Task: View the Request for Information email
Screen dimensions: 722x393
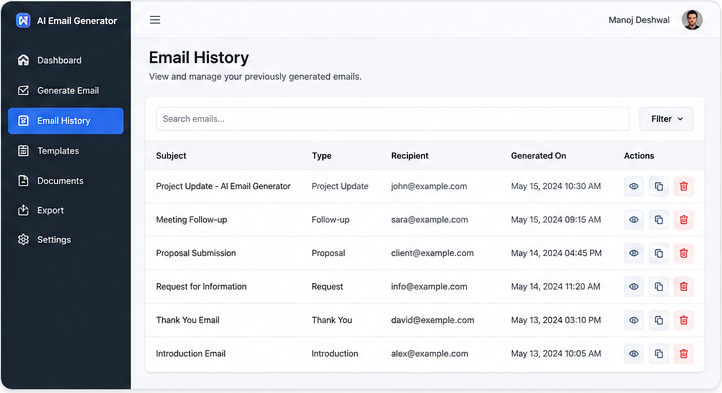Action: 634,287
